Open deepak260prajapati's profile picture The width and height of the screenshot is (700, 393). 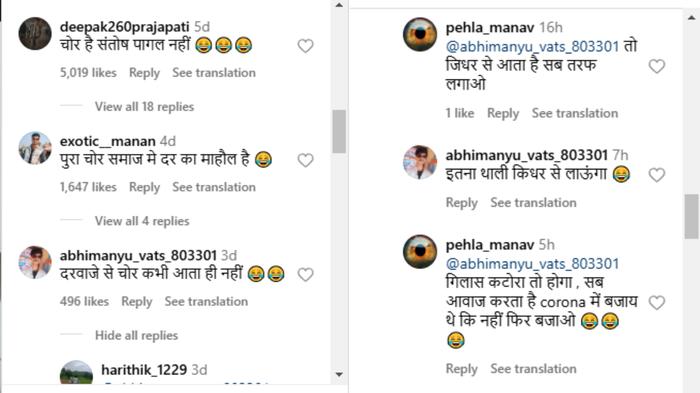35,33
